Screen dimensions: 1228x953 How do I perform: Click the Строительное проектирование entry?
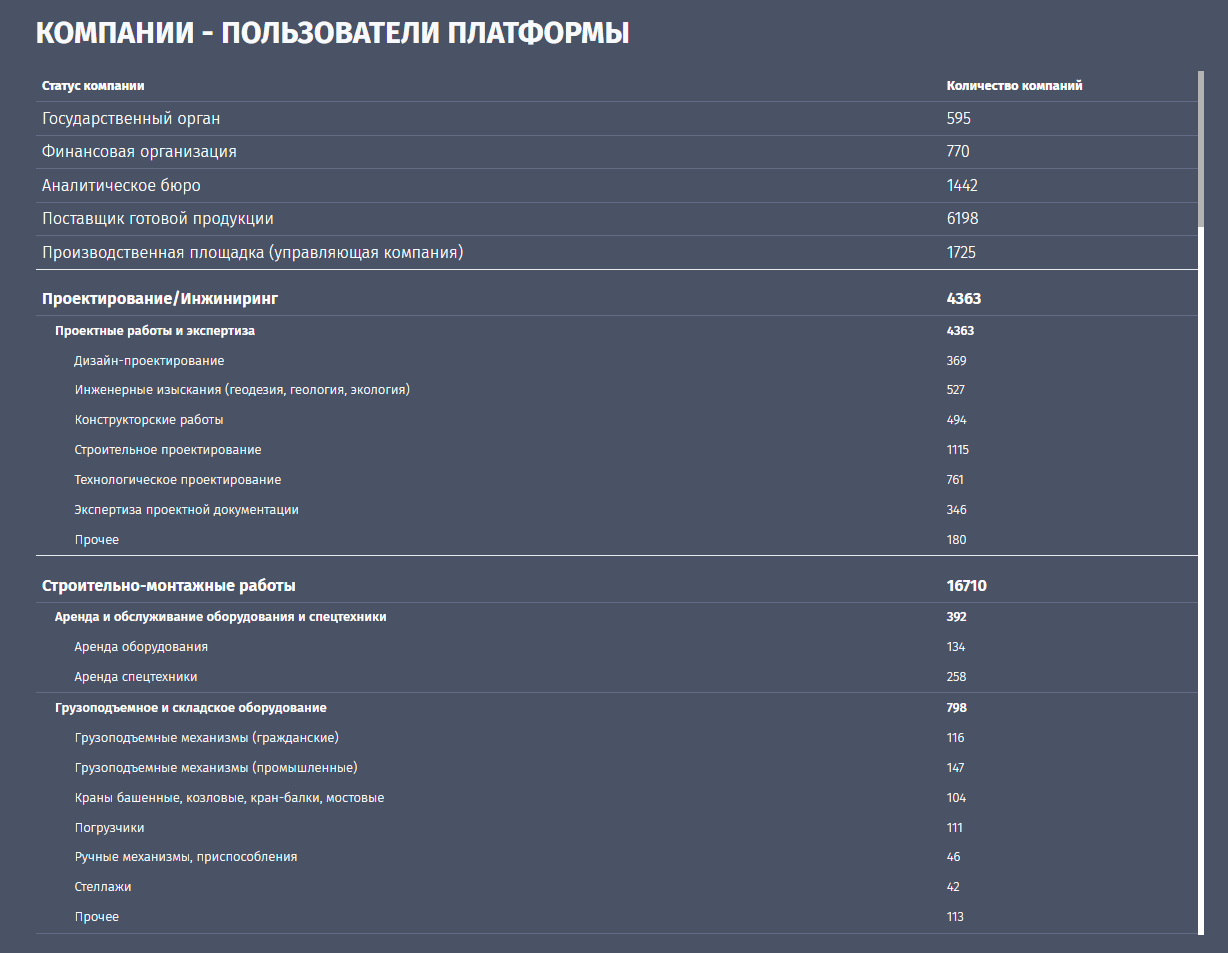pos(168,450)
